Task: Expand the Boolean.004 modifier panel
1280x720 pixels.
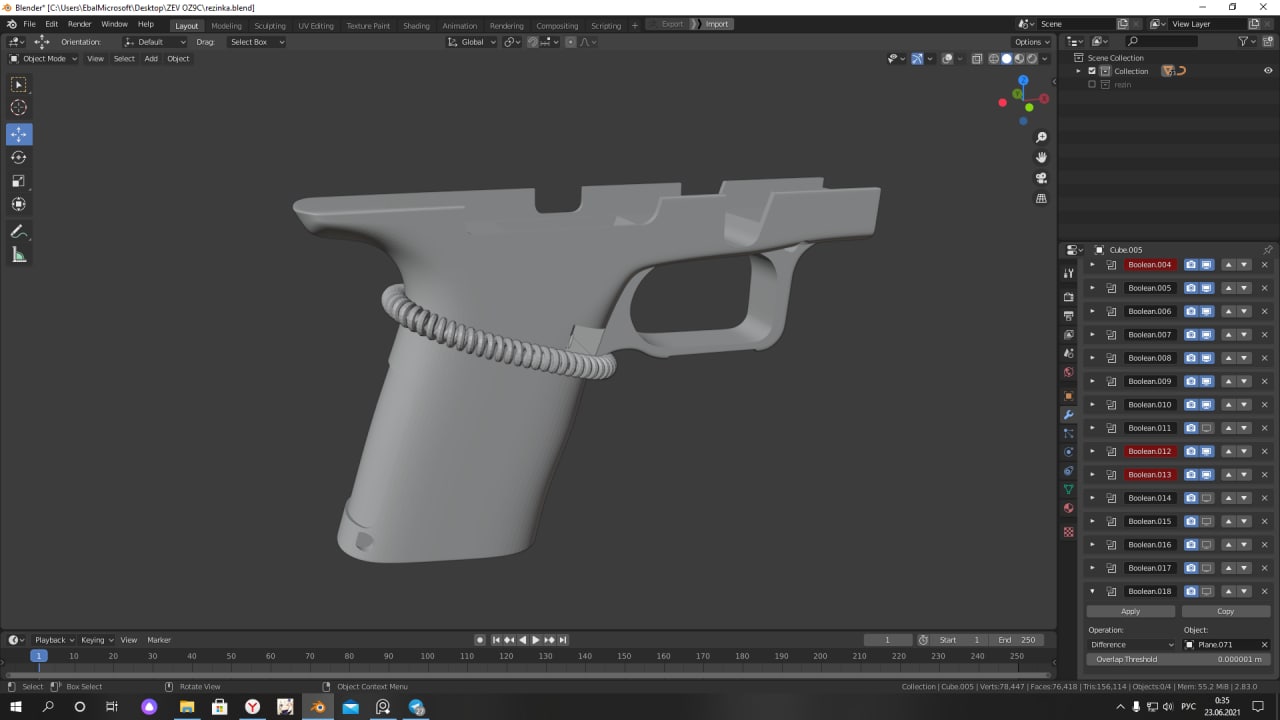Action: 1092,265
